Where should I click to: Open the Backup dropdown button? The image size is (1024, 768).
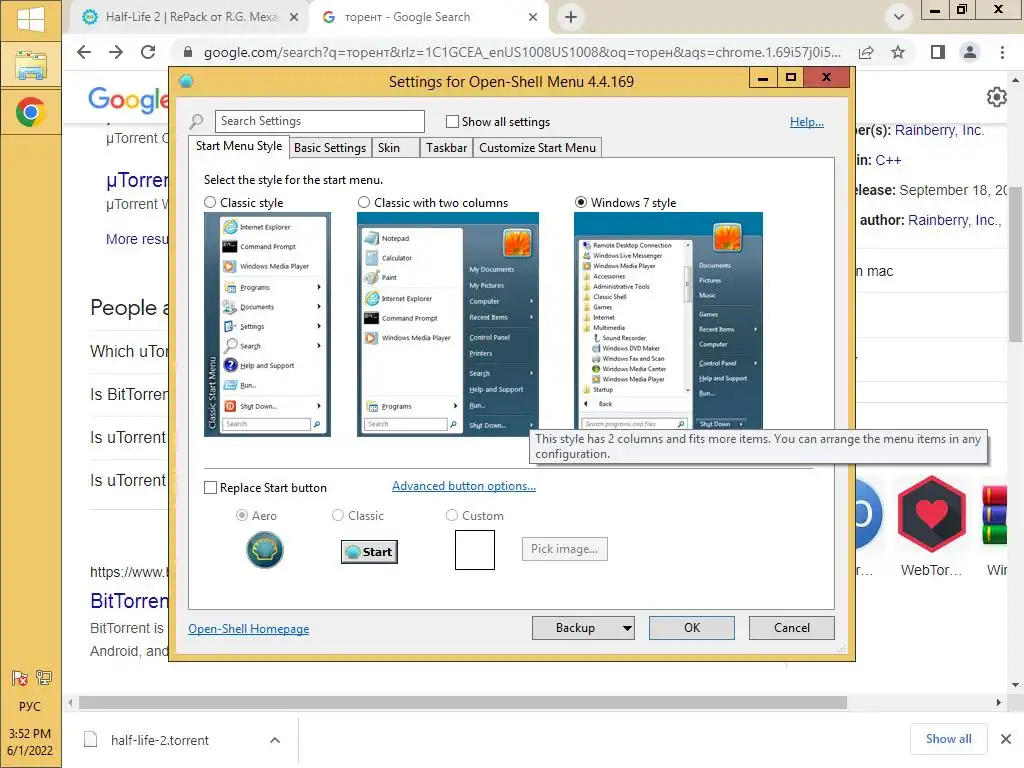[x=583, y=628]
